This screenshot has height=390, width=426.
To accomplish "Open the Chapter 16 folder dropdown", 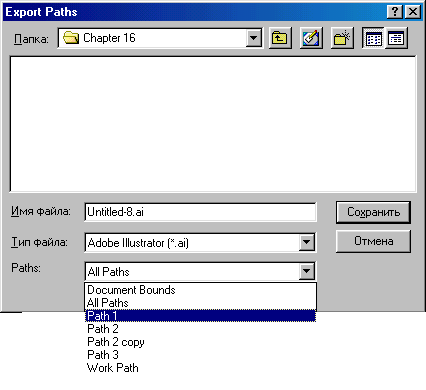I will (x=253, y=38).
